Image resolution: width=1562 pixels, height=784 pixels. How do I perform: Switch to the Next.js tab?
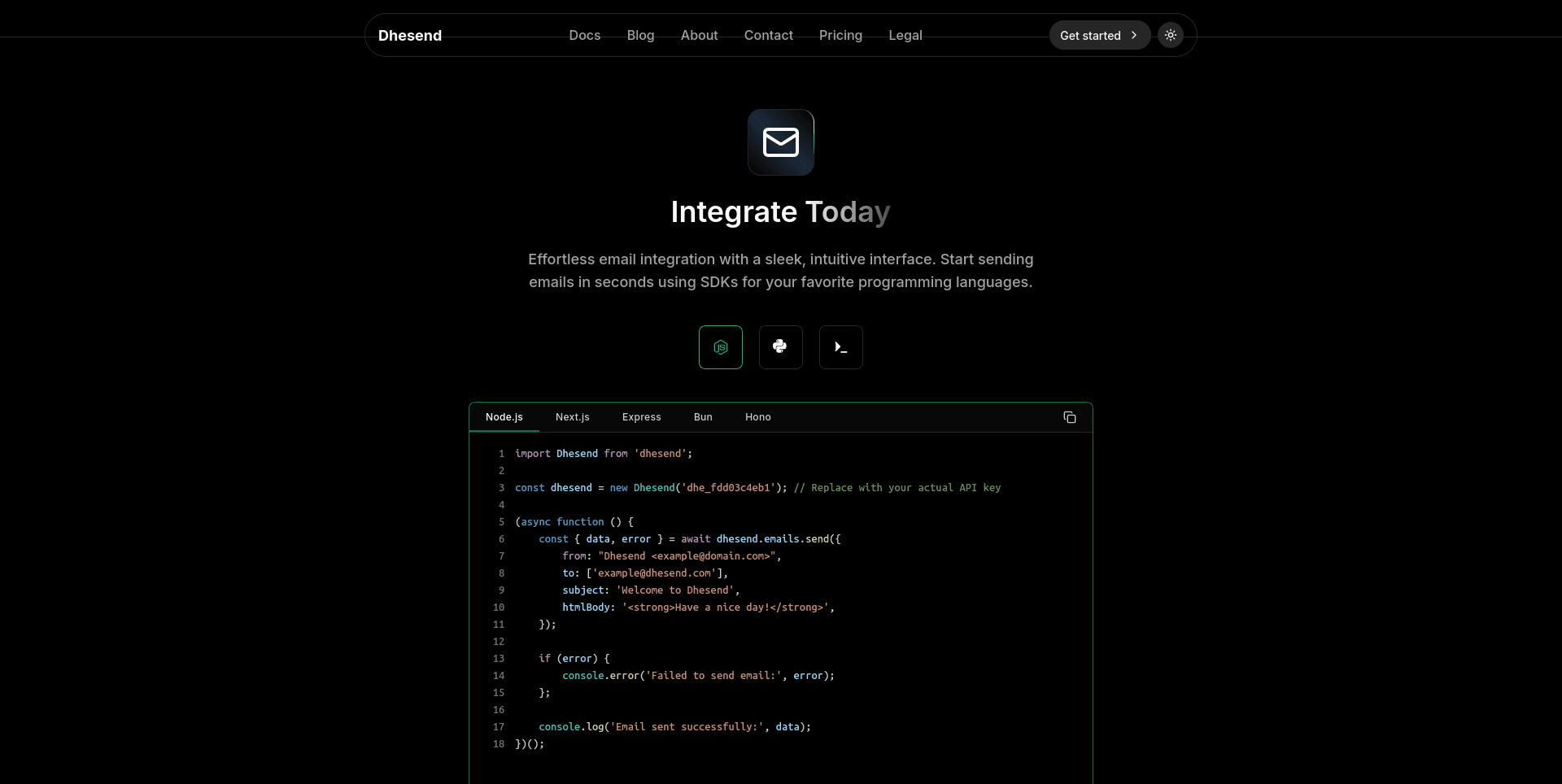tap(572, 417)
